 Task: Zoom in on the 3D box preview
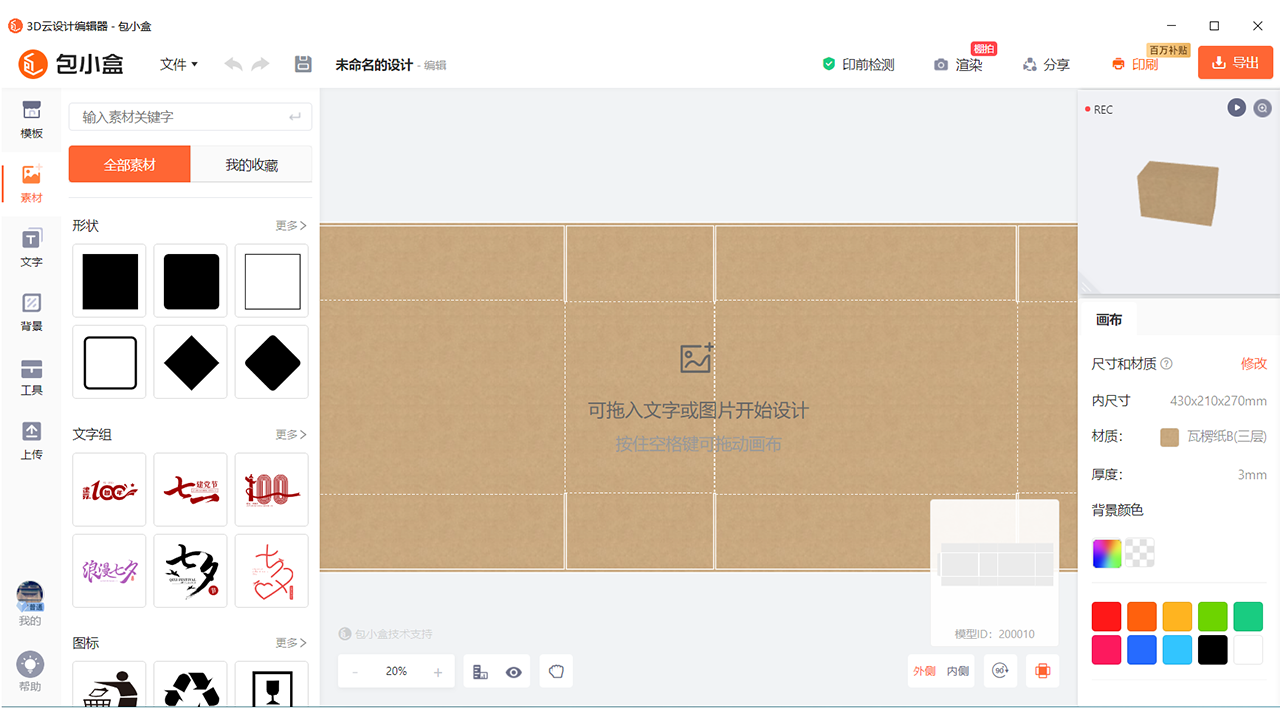[x=1263, y=108]
